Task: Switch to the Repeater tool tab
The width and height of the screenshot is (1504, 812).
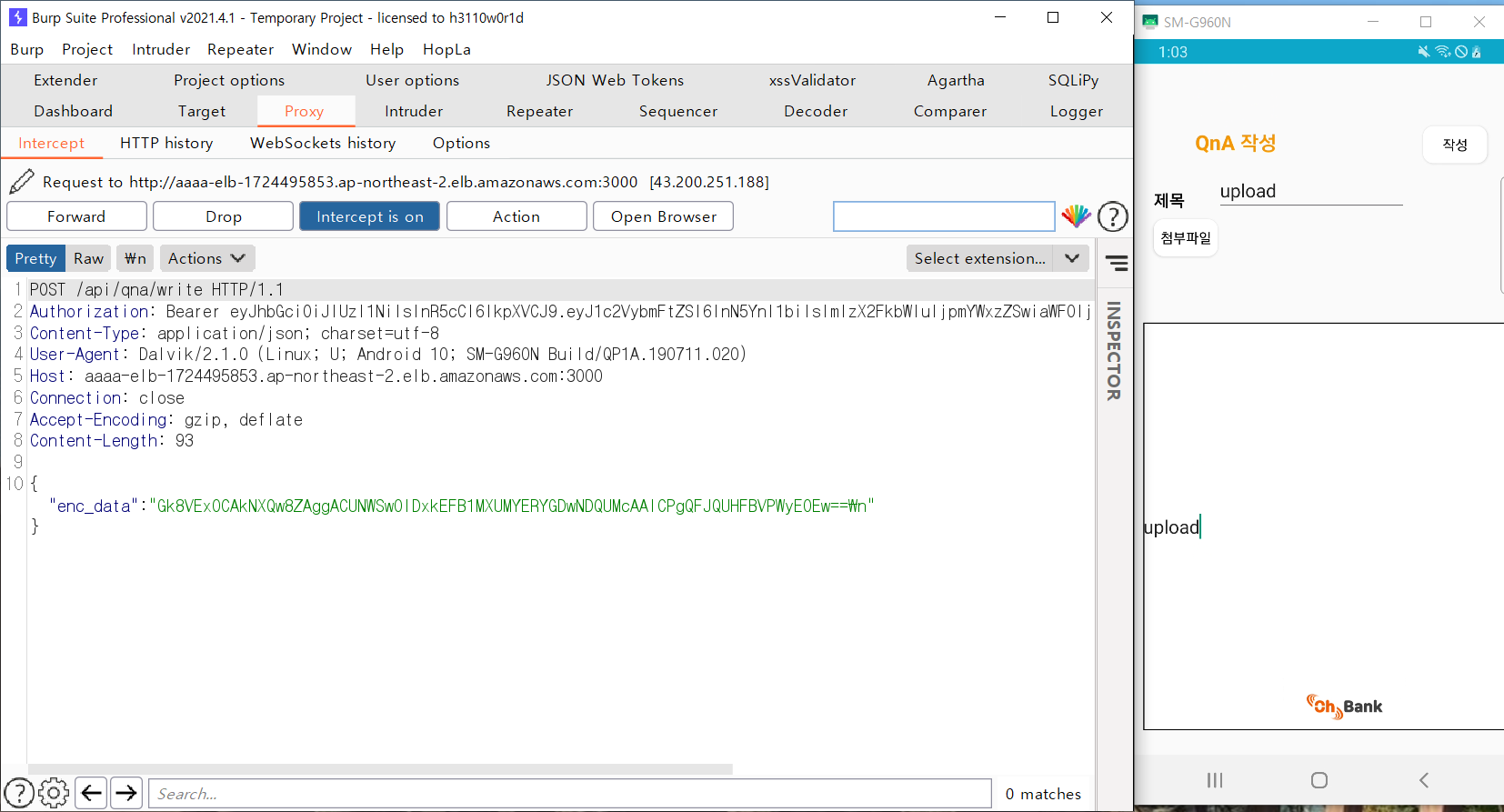Action: click(x=539, y=111)
